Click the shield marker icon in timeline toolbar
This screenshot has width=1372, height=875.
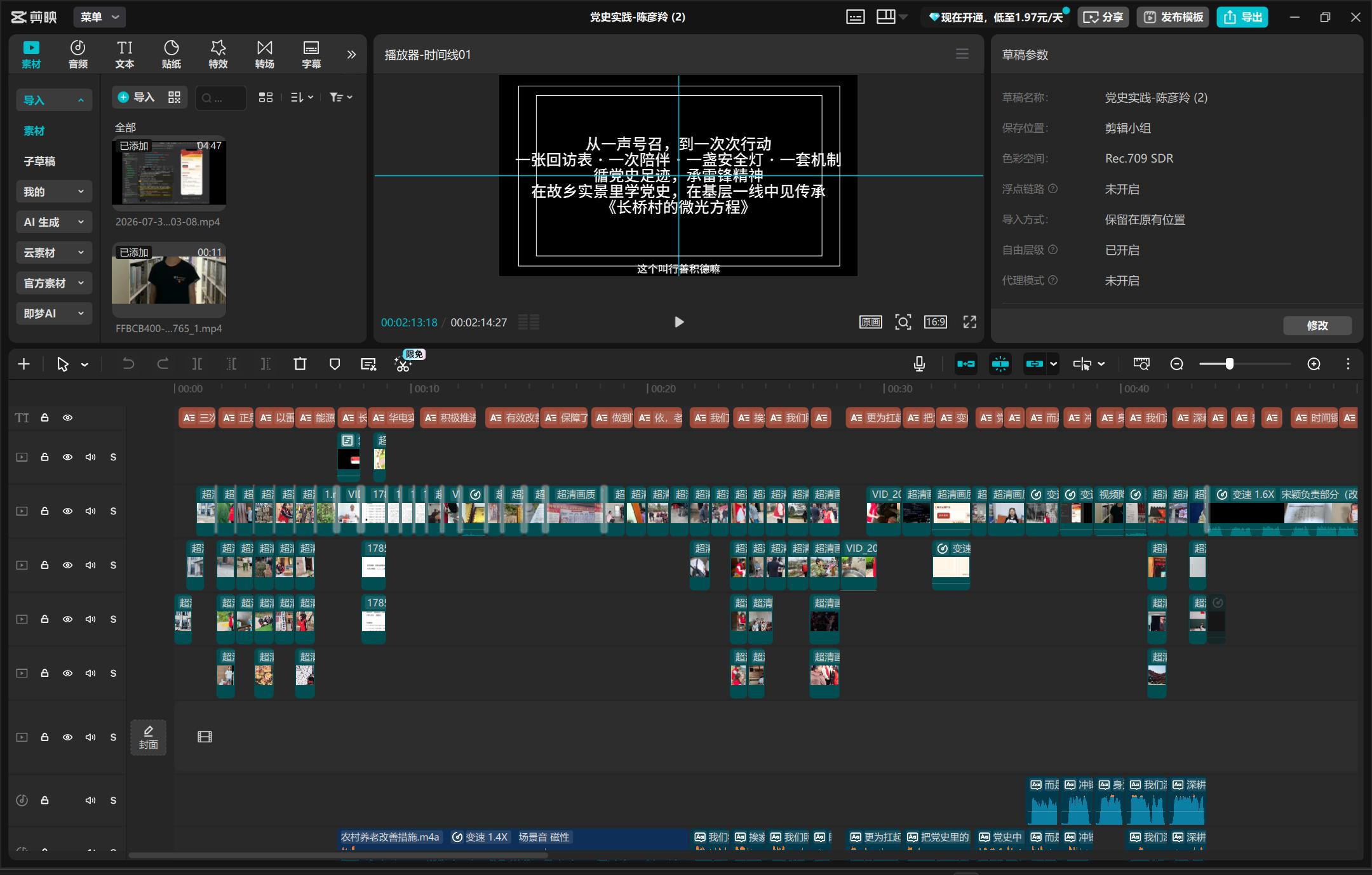335,364
